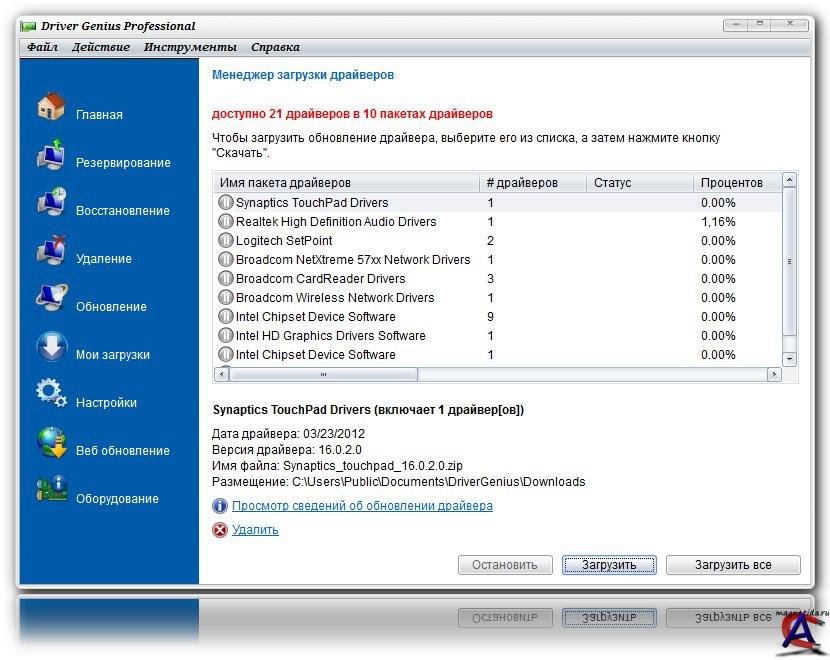The height and width of the screenshot is (660, 830).
Task: Toggle status icon next to Logitech SetPoint
Action: [226, 241]
